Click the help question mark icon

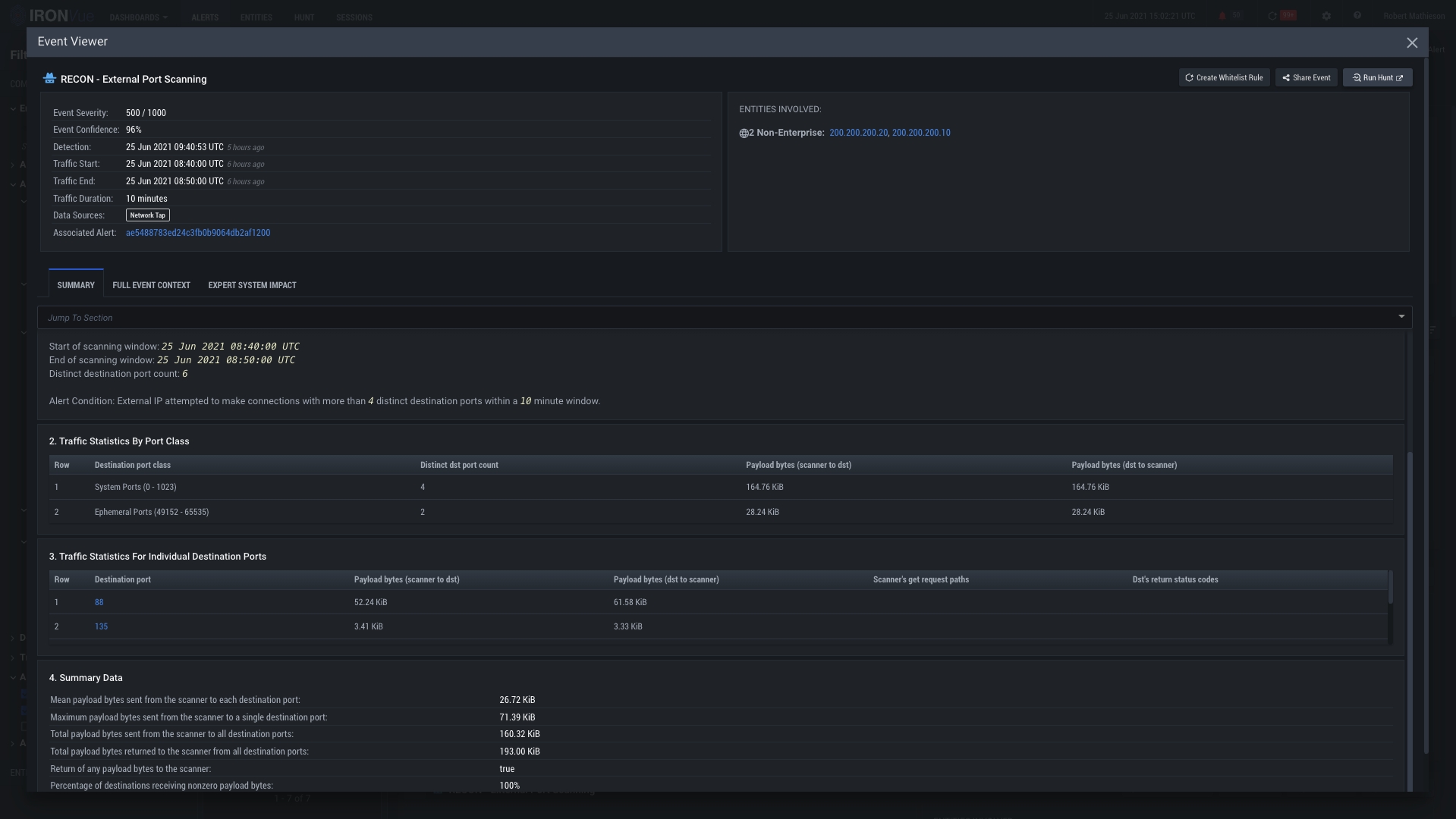pos(1357,16)
